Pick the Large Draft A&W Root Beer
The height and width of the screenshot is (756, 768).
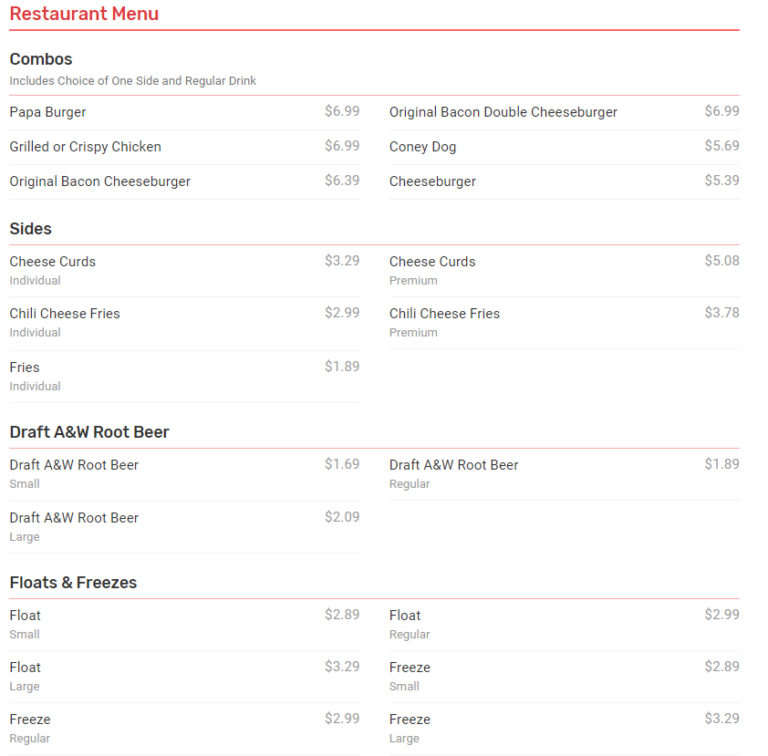(74, 518)
